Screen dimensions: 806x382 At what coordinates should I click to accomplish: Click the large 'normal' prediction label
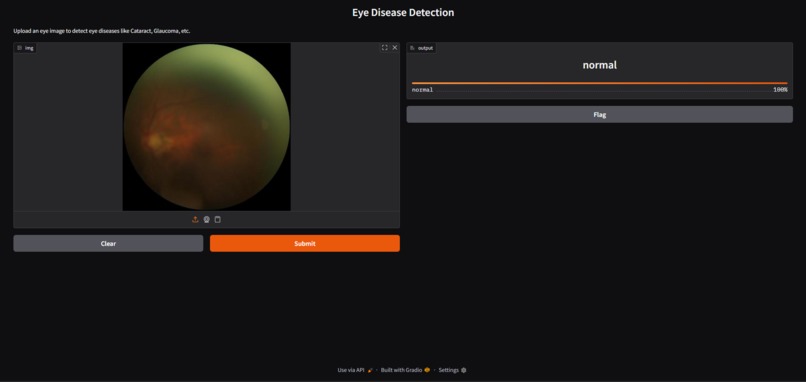pyautogui.click(x=599, y=65)
